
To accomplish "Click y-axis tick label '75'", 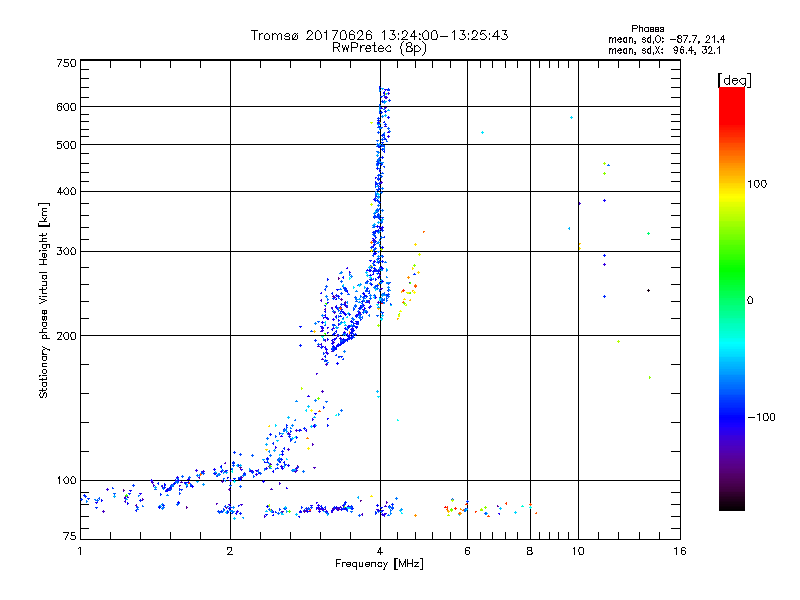I will tap(70, 536).
